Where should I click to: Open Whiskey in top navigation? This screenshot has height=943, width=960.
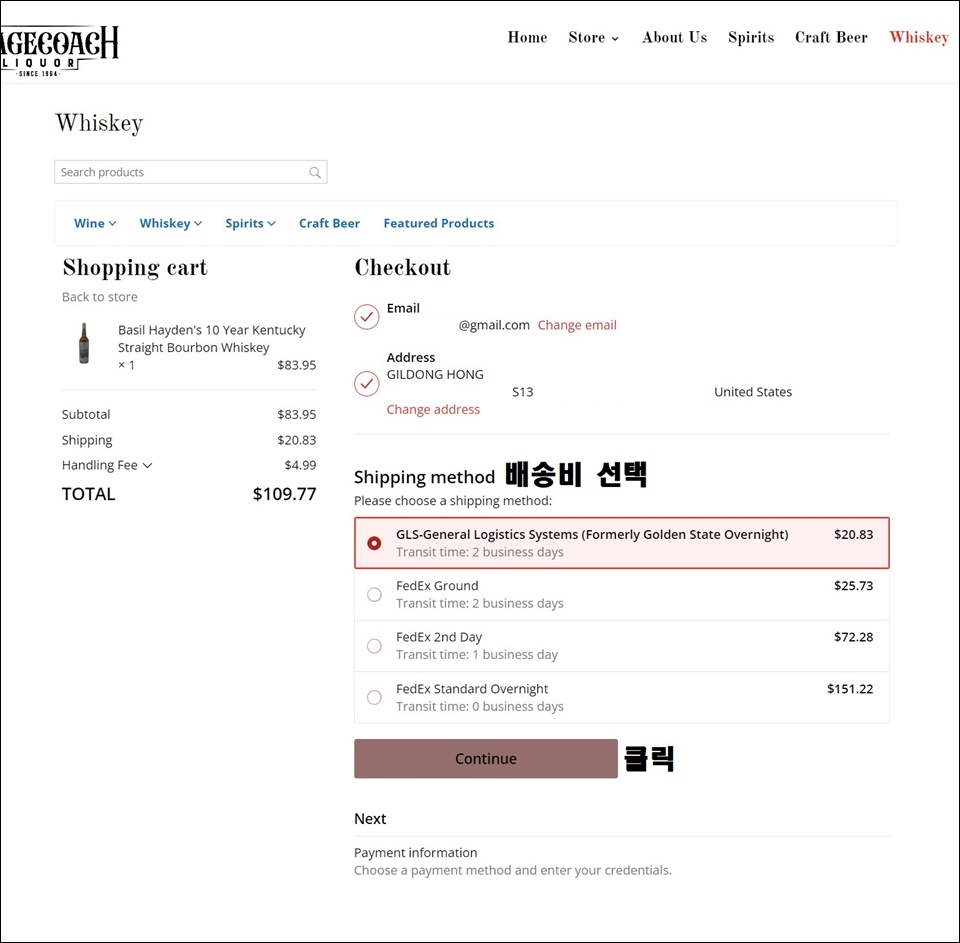coord(919,38)
